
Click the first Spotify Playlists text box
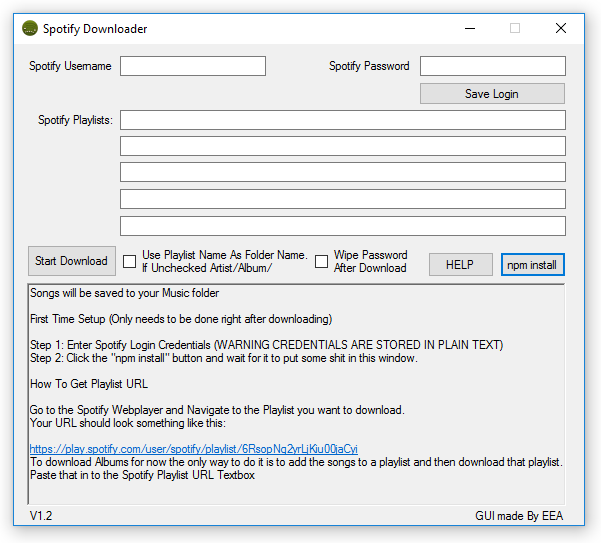point(343,120)
